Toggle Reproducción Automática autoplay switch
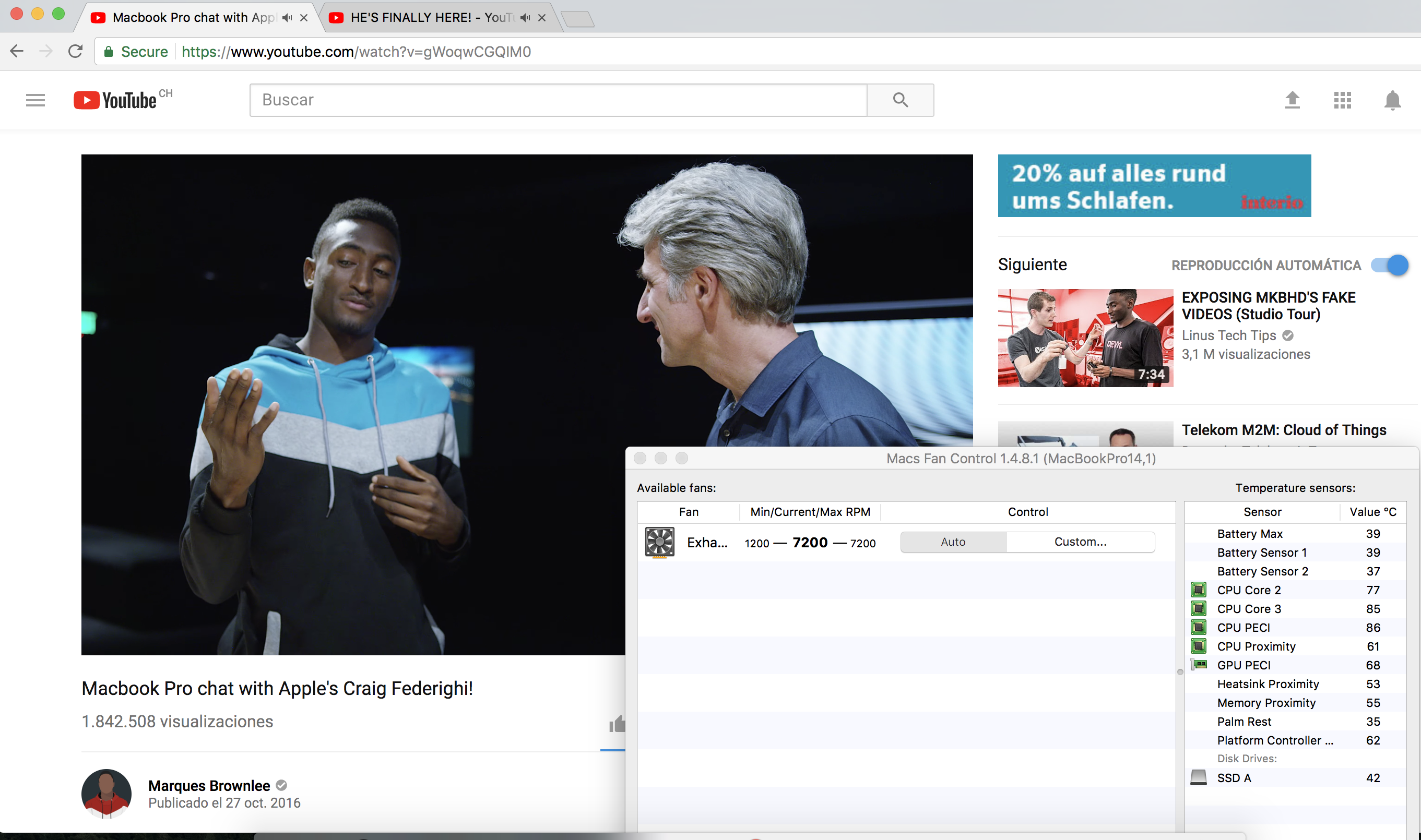This screenshot has width=1421, height=840. [x=1389, y=265]
